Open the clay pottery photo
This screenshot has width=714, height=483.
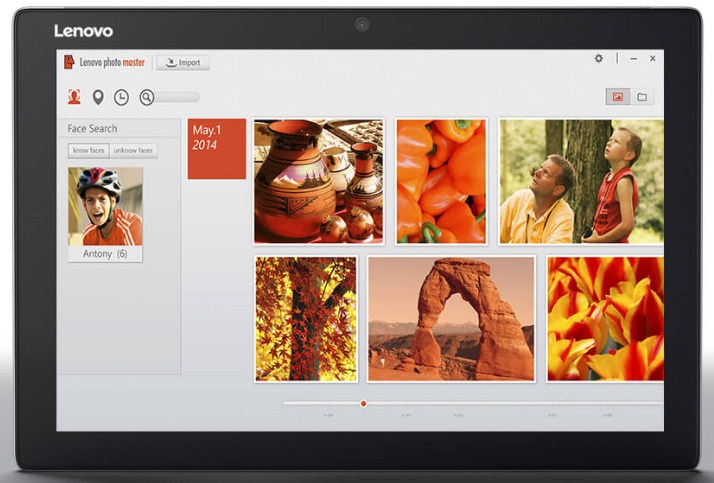point(318,181)
